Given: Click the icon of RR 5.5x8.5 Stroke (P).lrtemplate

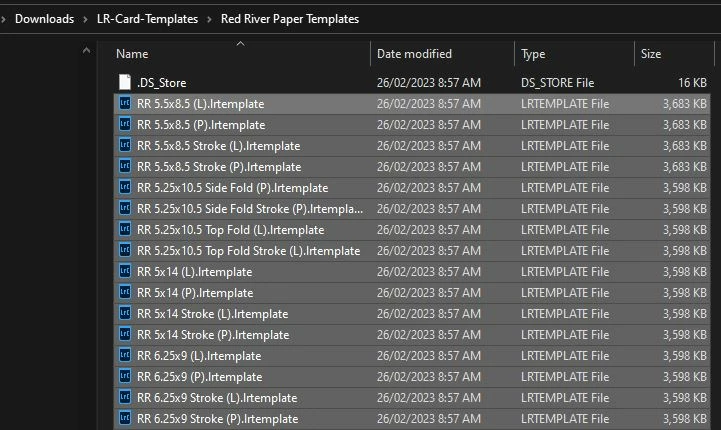Looking at the screenshot, I should point(125,166).
